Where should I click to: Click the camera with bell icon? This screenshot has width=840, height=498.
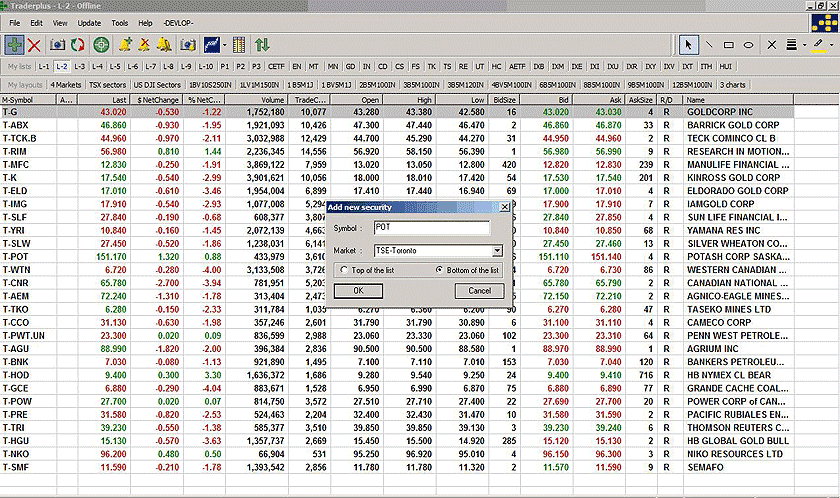188,45
